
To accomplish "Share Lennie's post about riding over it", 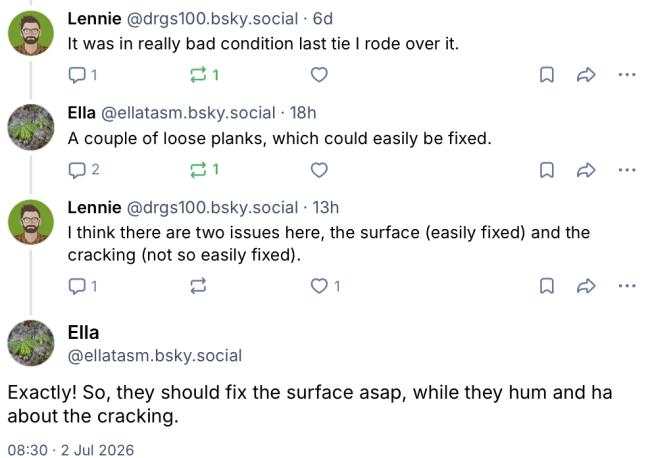I will click(586, 75).
